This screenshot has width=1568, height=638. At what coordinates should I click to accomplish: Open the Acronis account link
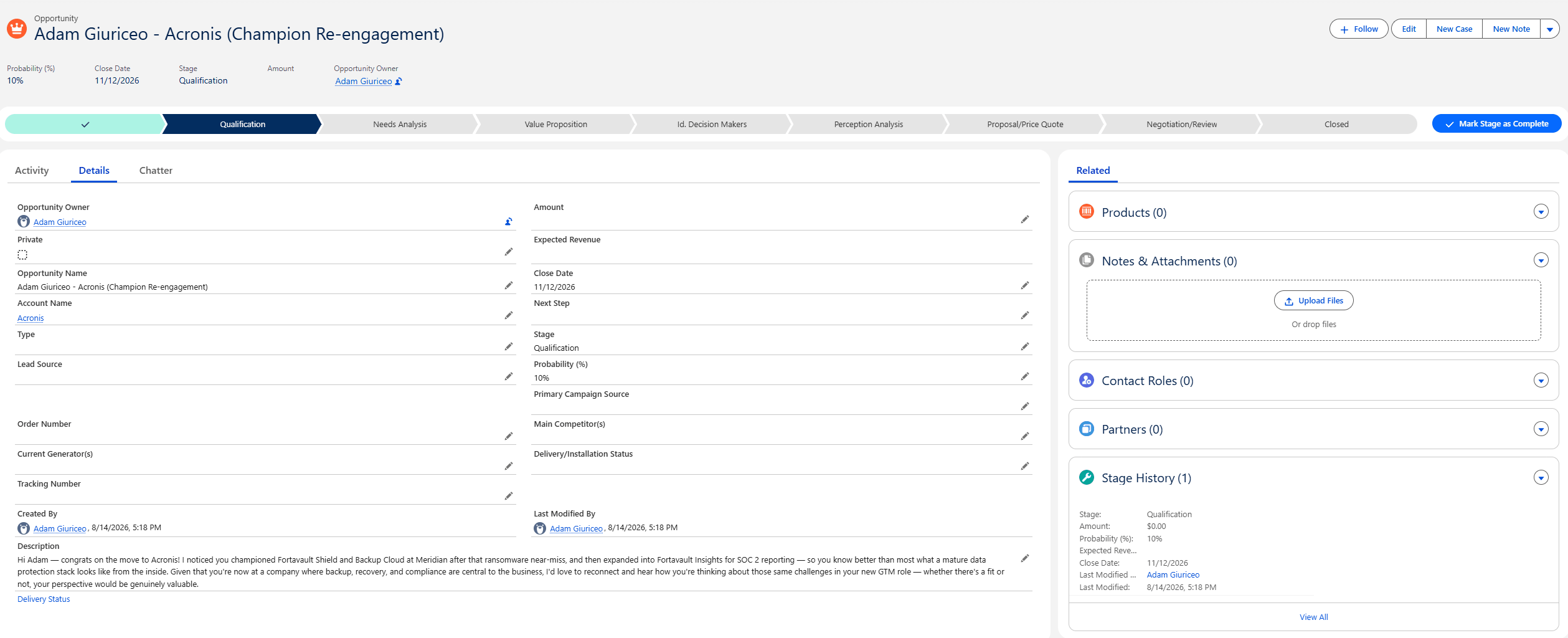[x=31, y=318]
